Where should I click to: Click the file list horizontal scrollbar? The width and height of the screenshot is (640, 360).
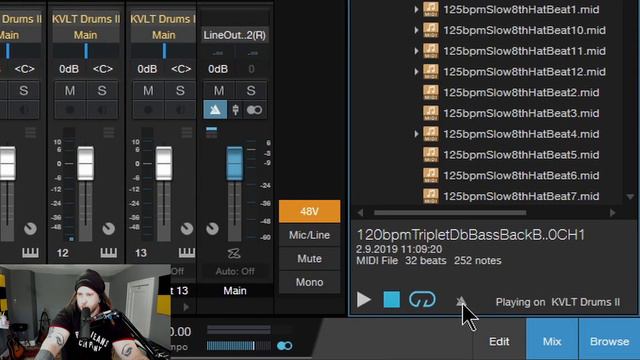click(450, 213)
